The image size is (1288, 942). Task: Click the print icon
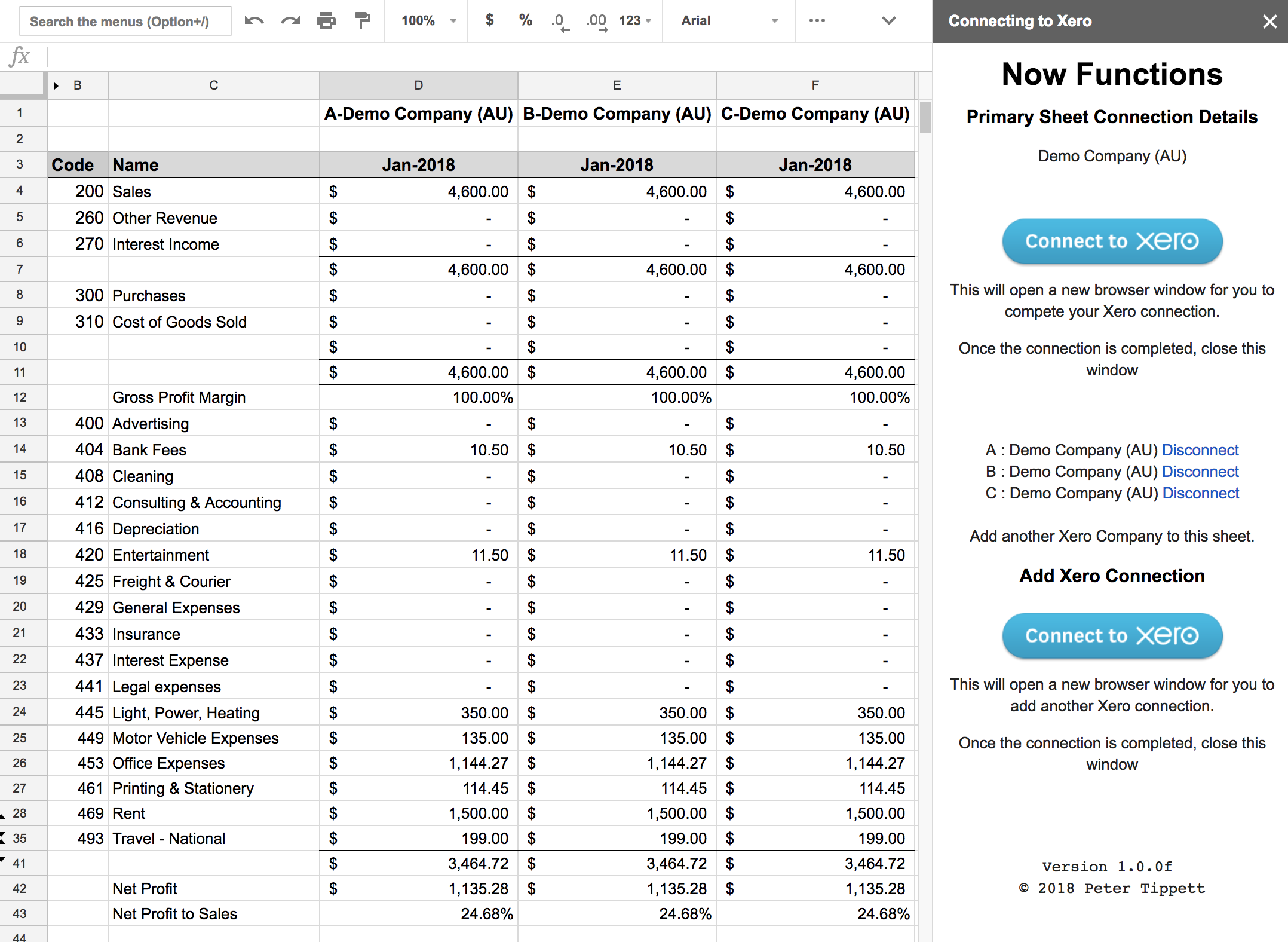(326, 21)
